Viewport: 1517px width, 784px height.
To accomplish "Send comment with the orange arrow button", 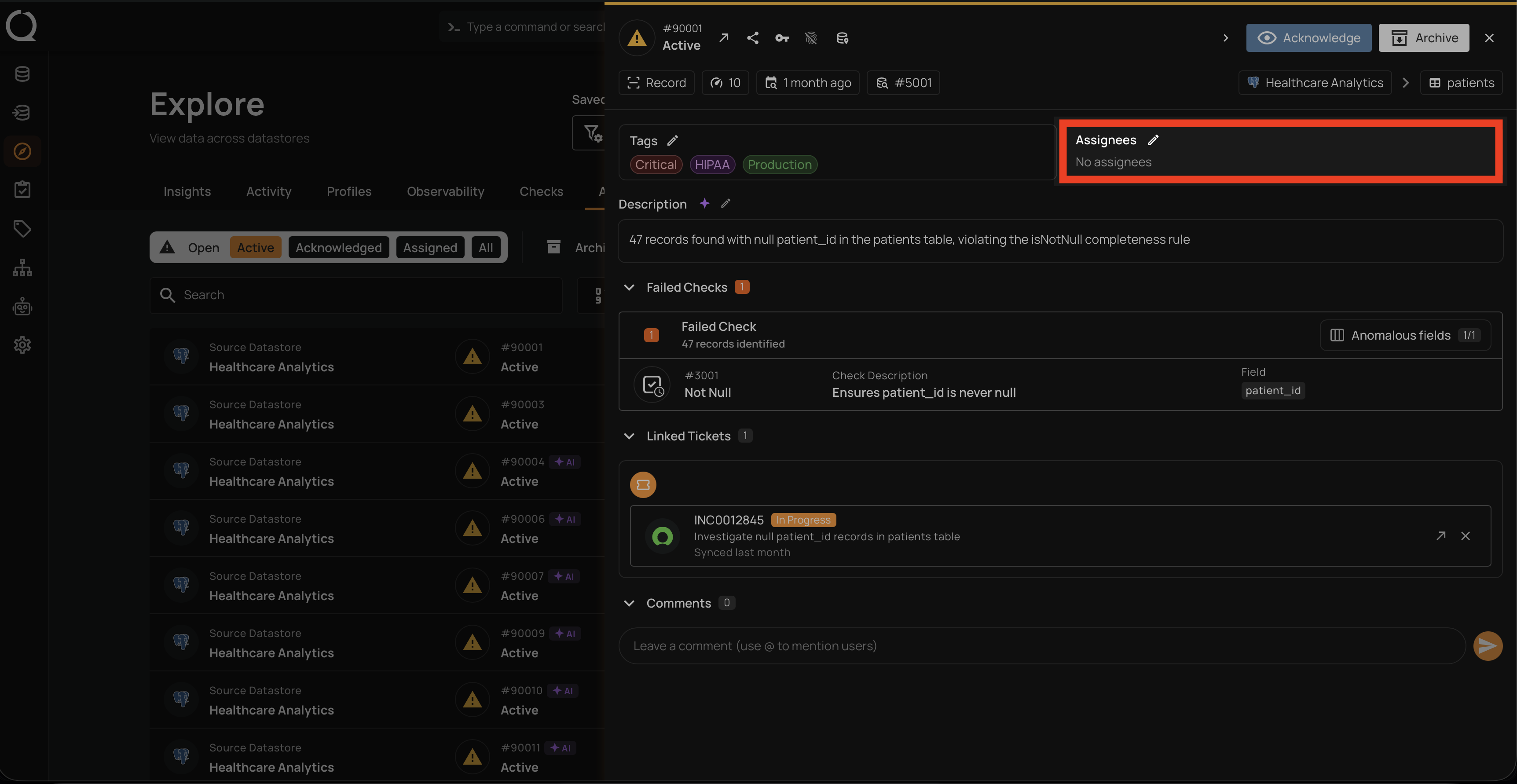I will 1488,645.
